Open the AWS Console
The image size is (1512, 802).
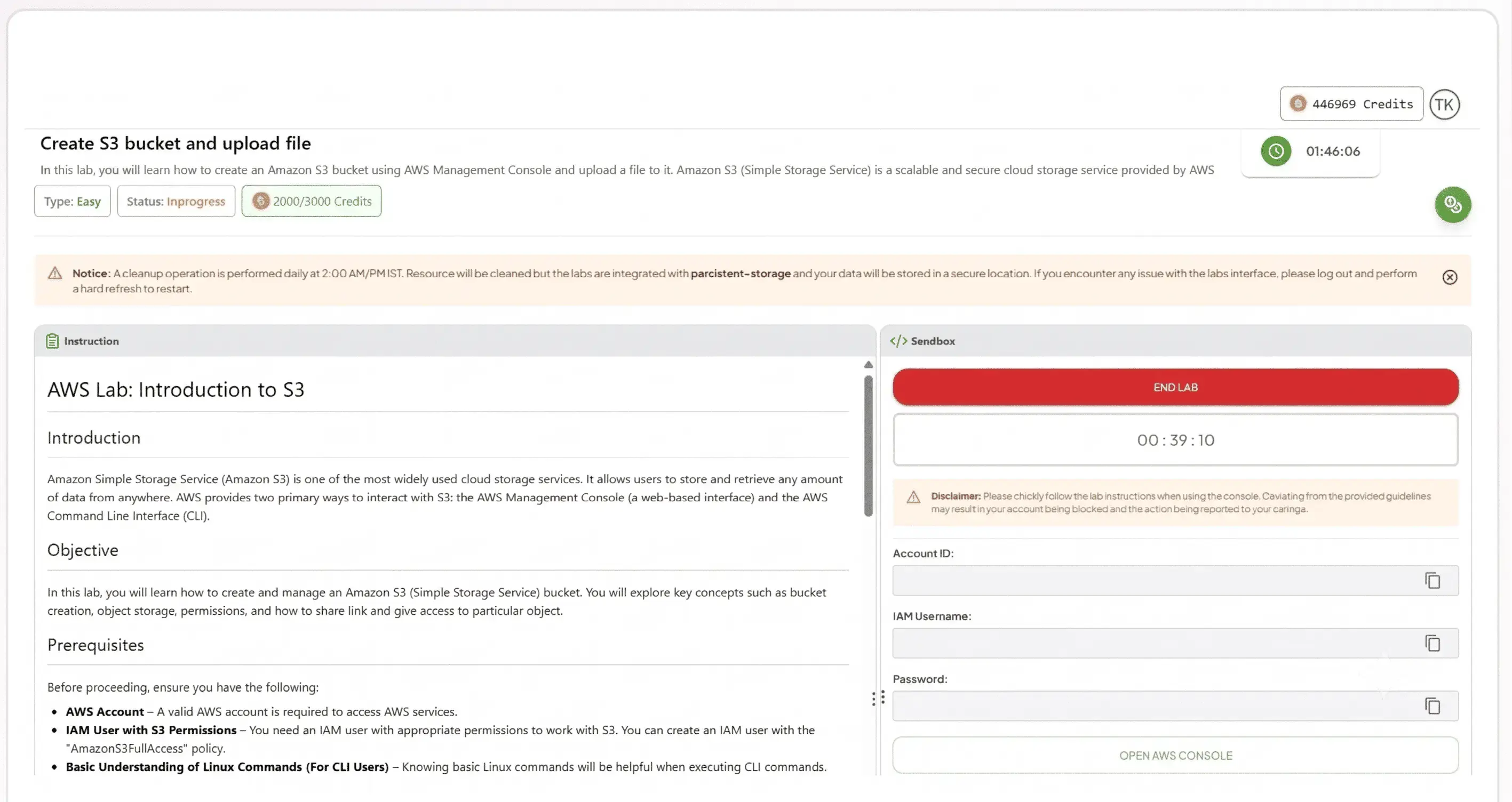click(x=1175, y=756)
